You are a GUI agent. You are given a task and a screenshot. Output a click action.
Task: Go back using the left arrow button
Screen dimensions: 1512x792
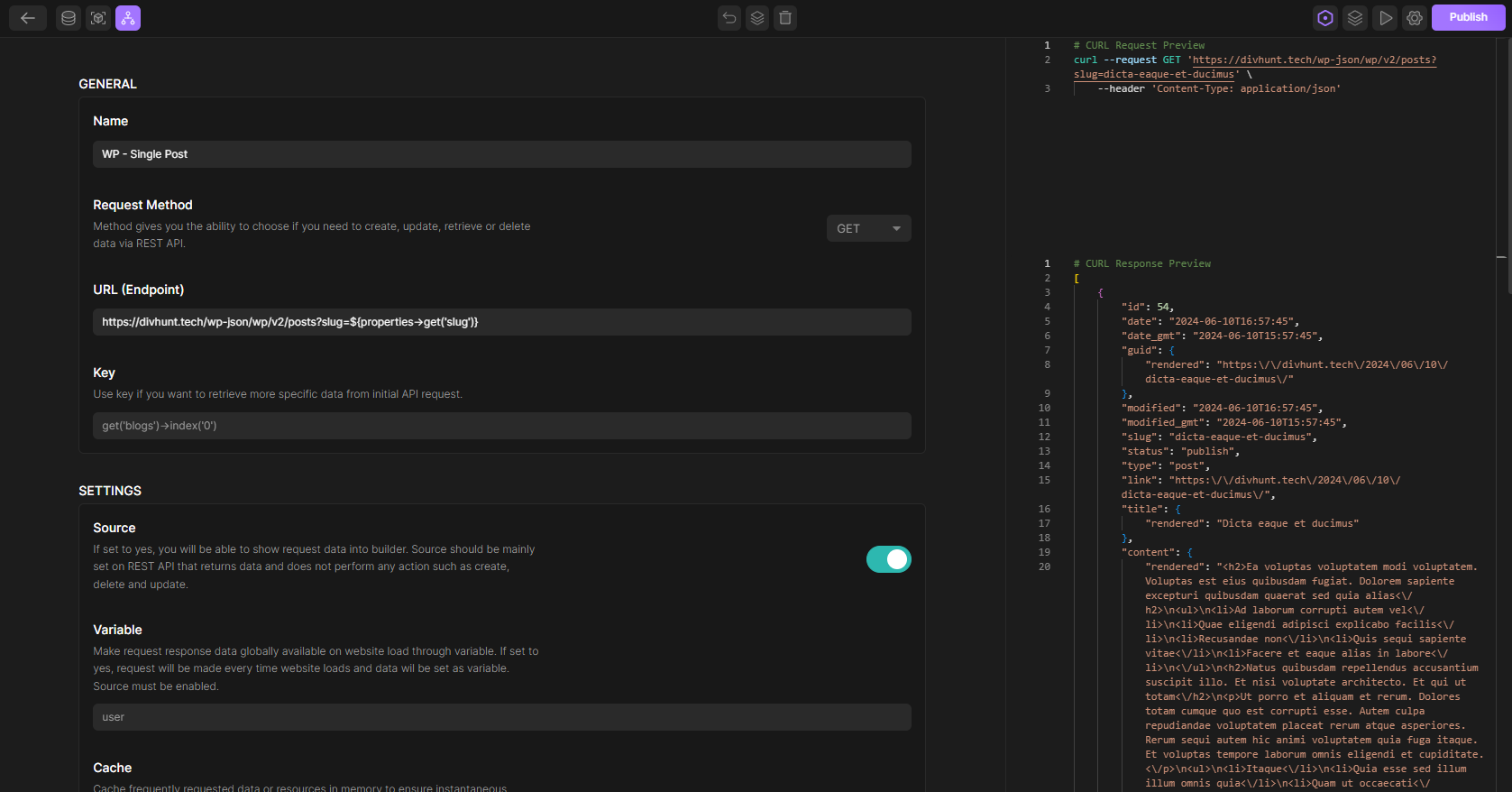28,18
